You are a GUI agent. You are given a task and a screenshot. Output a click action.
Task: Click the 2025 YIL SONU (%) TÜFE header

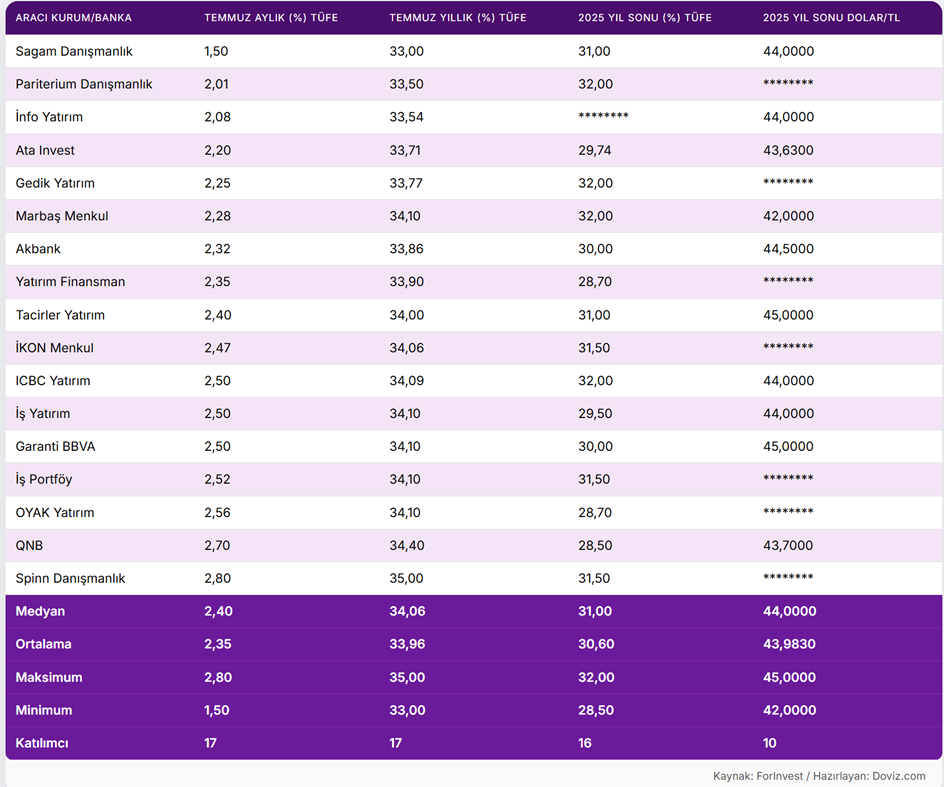point(645,18)
